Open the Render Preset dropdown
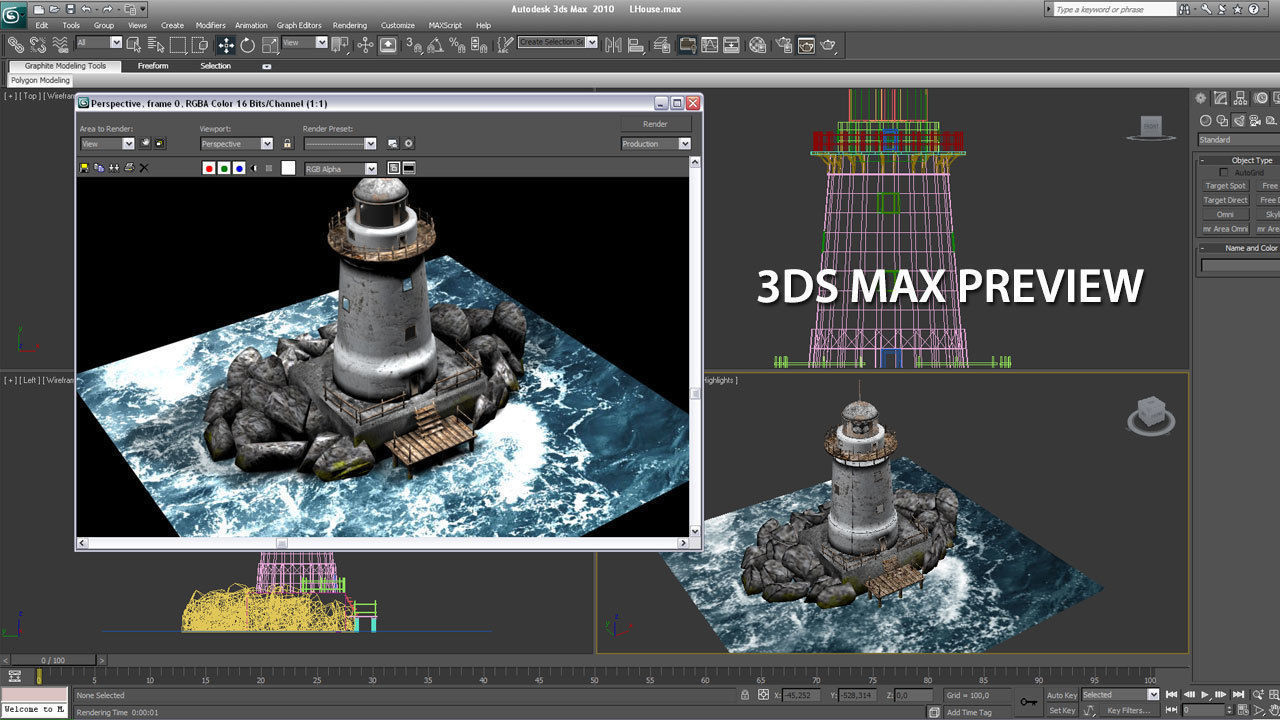Screen dimensions: 1280x720 341,144
